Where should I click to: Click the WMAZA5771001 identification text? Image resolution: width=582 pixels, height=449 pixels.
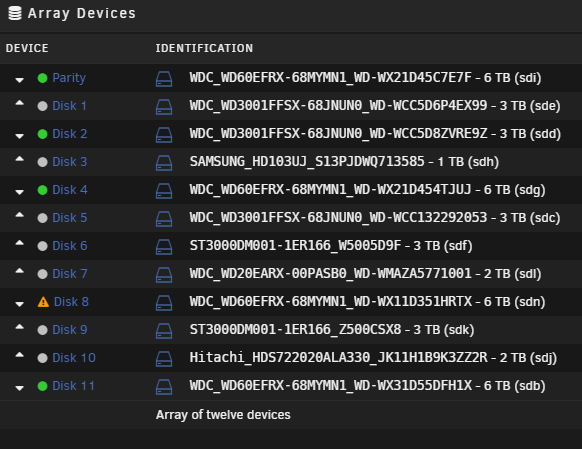click(365, 274)
